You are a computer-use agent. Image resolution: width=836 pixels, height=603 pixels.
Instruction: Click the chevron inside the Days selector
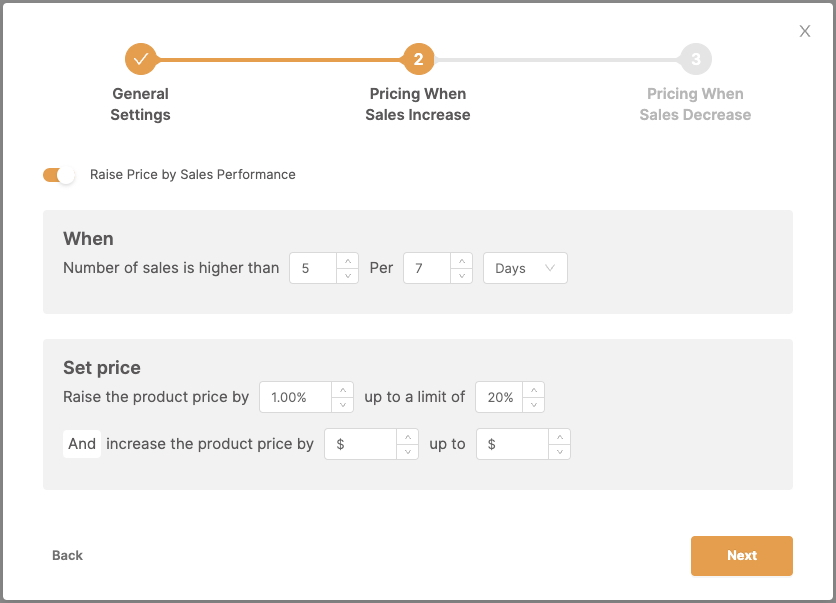click(549, 268)
